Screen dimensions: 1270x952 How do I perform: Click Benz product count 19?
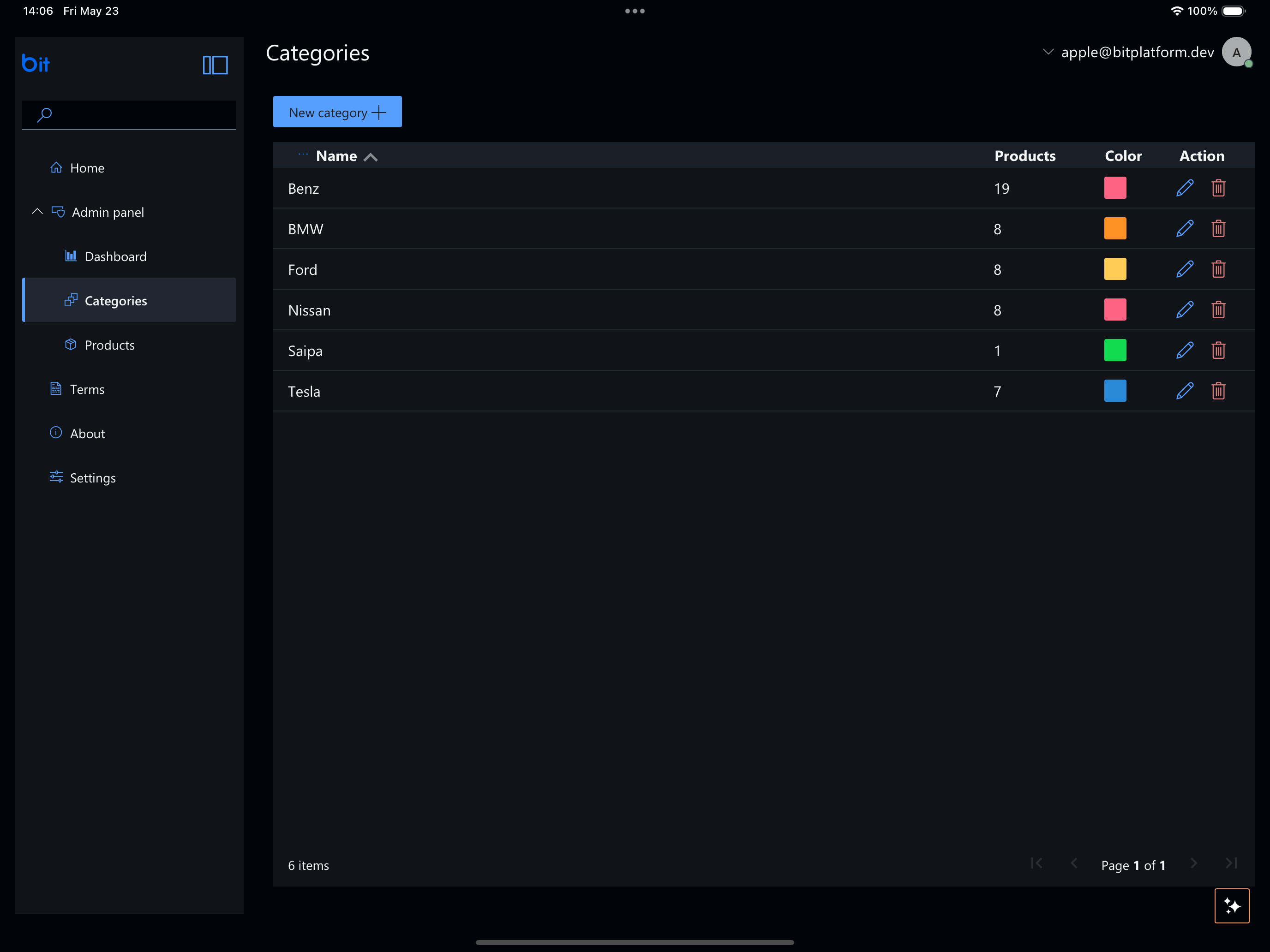point(1002,189)
